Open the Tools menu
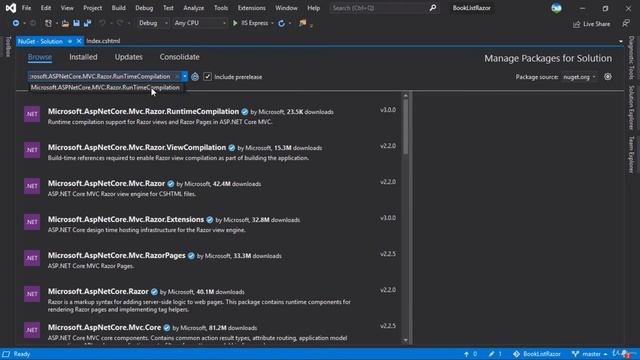Viewport: 640px width, 360px height. tap(221, 8)
